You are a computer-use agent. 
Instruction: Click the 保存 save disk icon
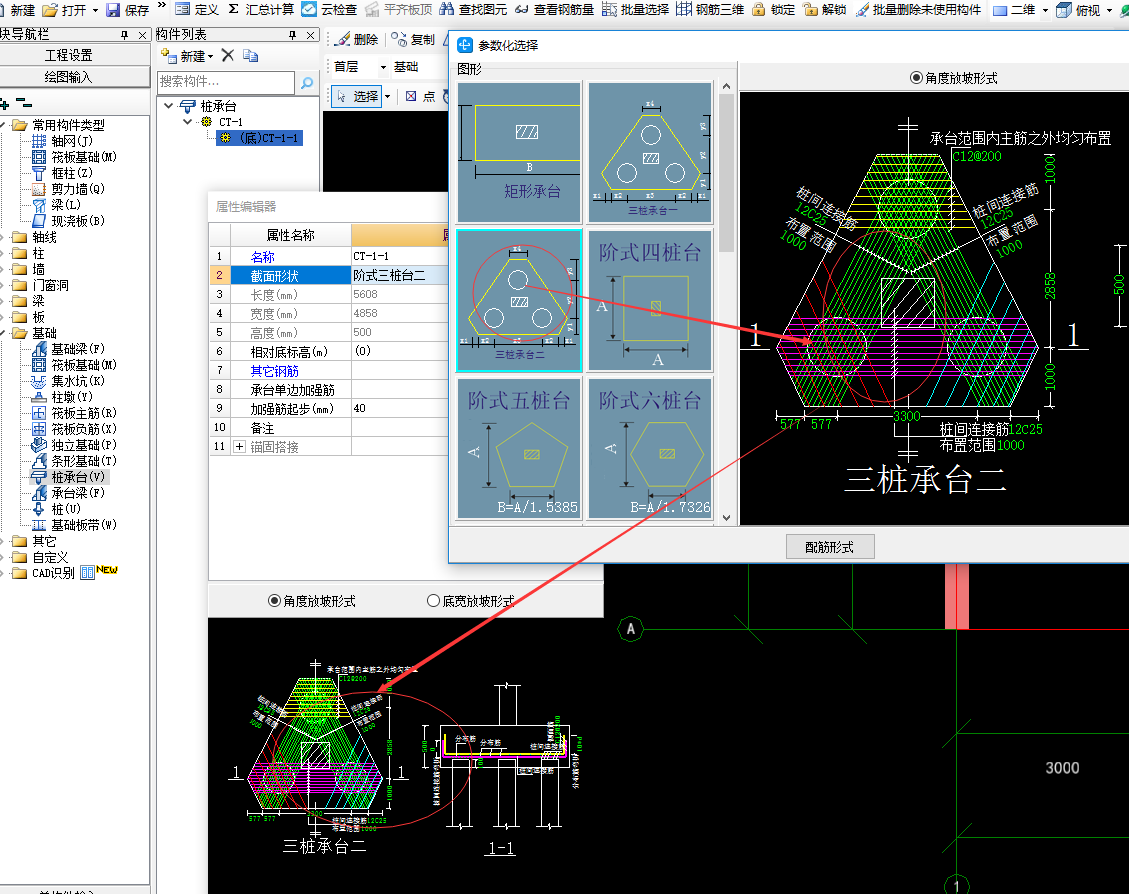tap(113, 10)
